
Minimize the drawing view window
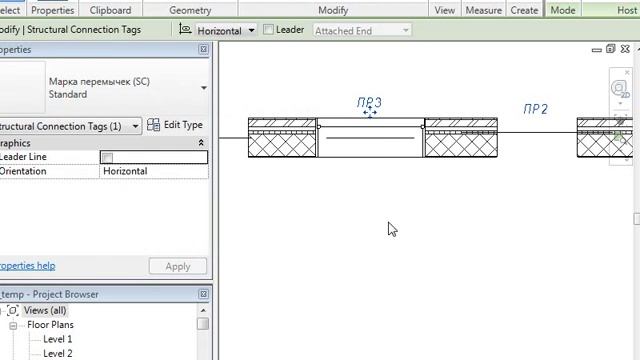coord(597,50)
